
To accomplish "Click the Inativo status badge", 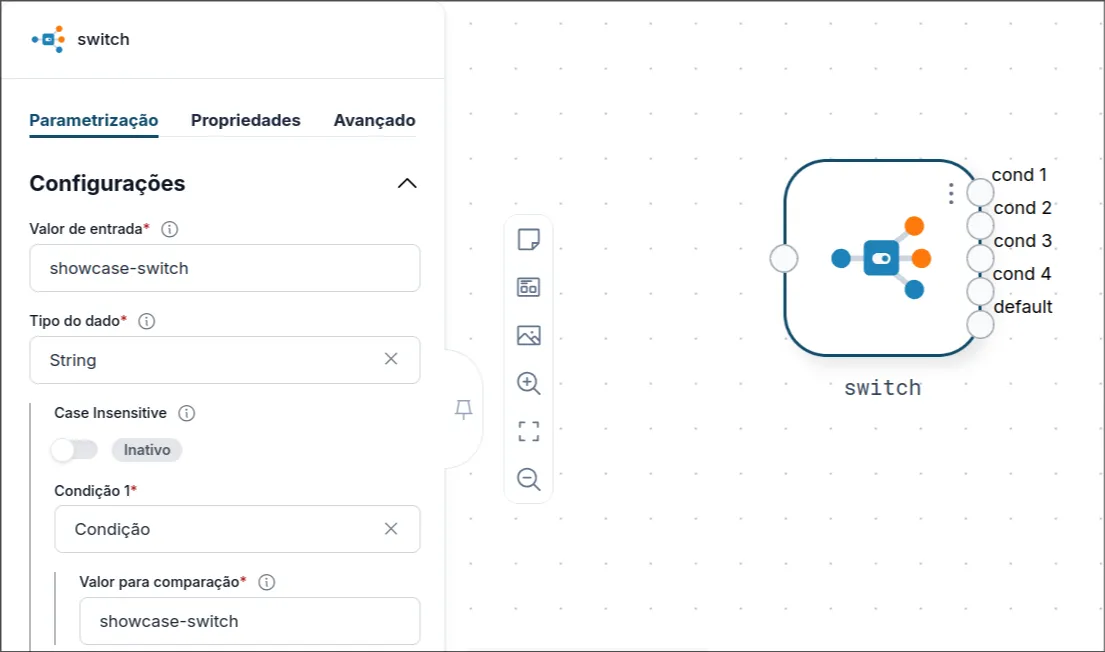I will click(x=147, y=450).
